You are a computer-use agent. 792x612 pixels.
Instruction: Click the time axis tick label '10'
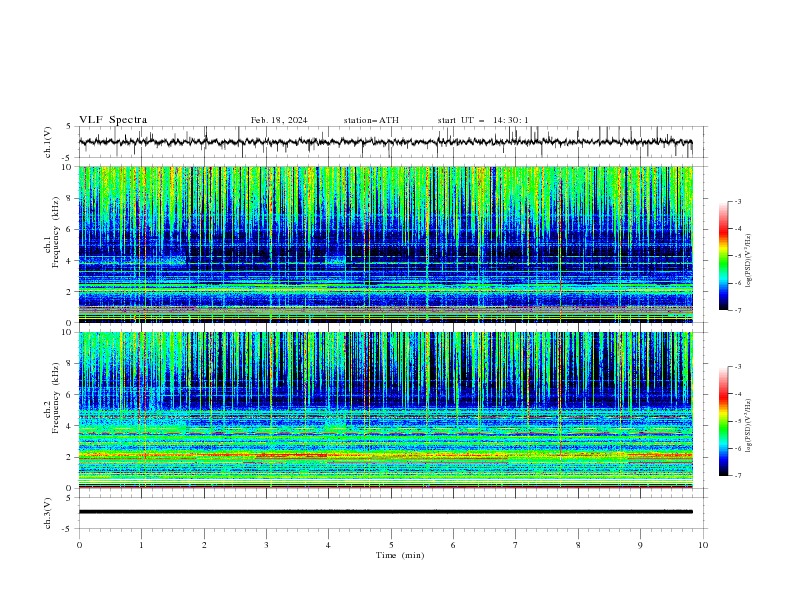click(703, 545)
